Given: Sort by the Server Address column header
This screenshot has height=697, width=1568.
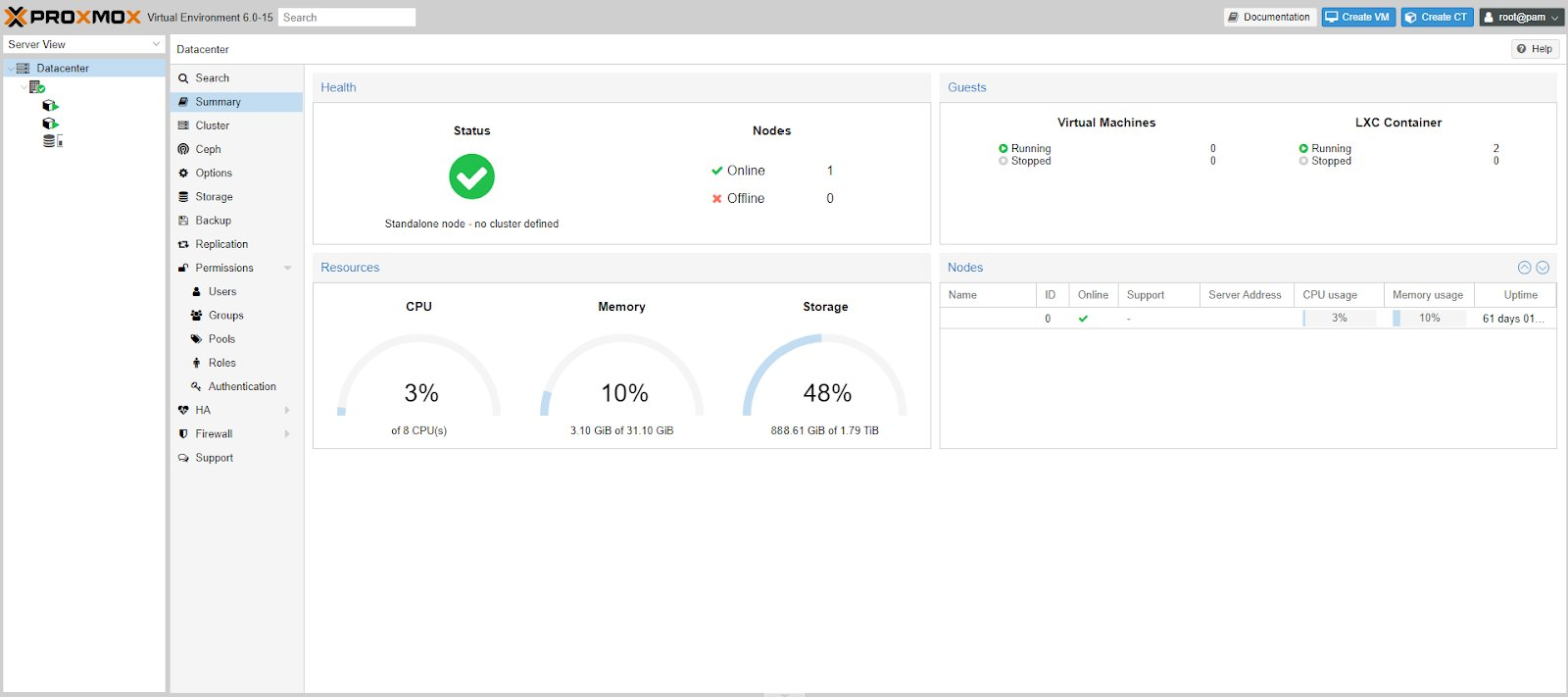Looking at the screenshot, I should [1247, 295].
